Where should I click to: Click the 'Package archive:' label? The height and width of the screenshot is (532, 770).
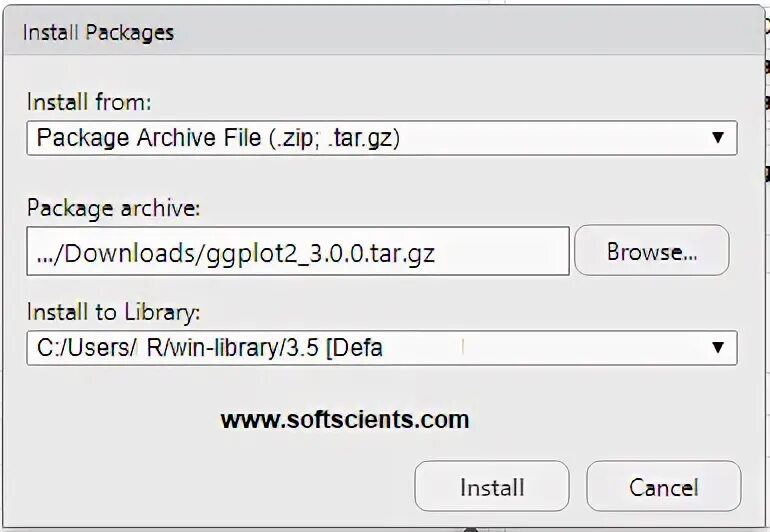point(113,208)
